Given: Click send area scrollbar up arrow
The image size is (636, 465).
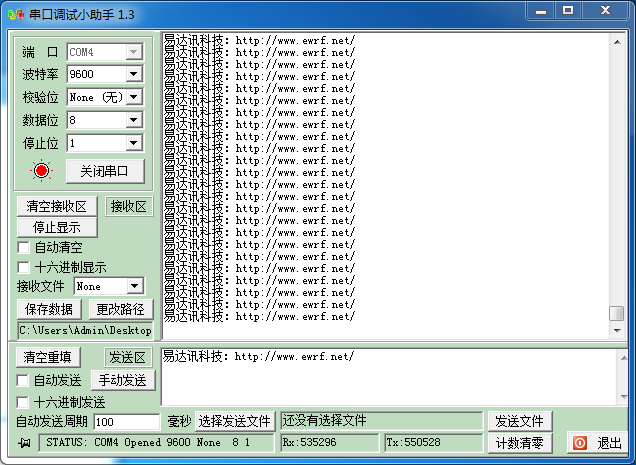Looking at the screenshot, I should click(x=623, y=358).
